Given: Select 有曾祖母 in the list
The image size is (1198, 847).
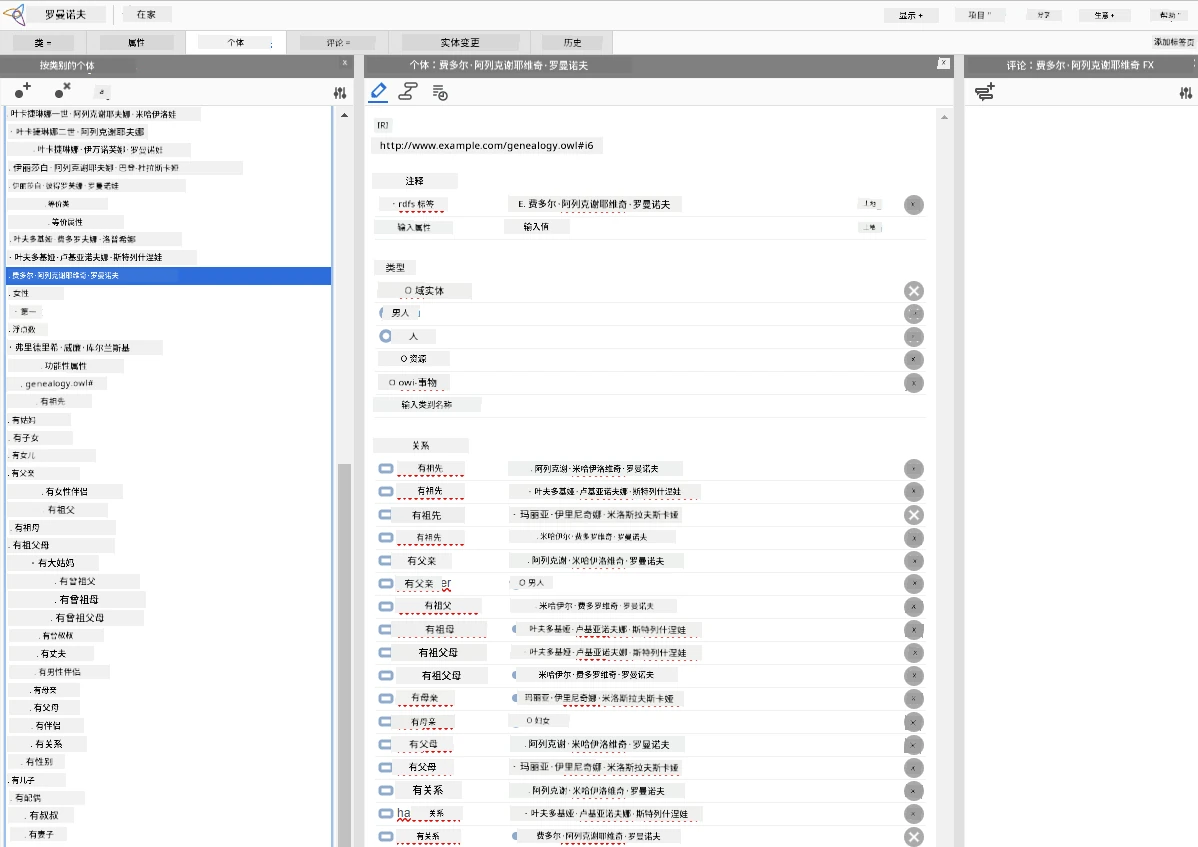Looking at the screenshot, I should tap(79, 600).
